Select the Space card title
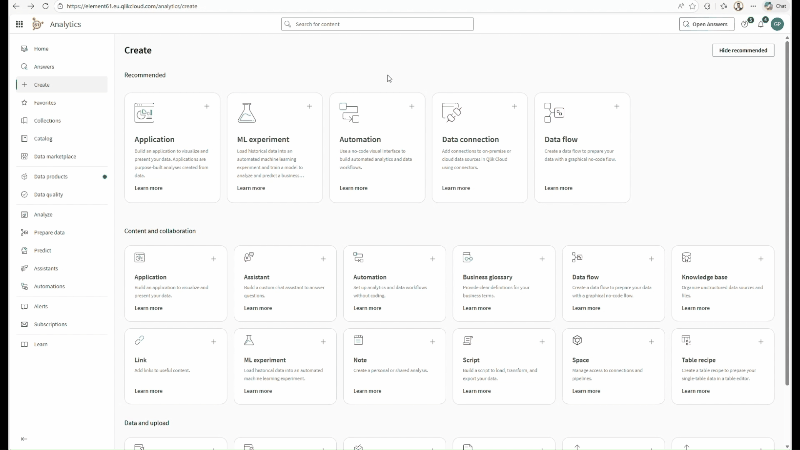This screenshot has width=800, height=450. (581, 360)
